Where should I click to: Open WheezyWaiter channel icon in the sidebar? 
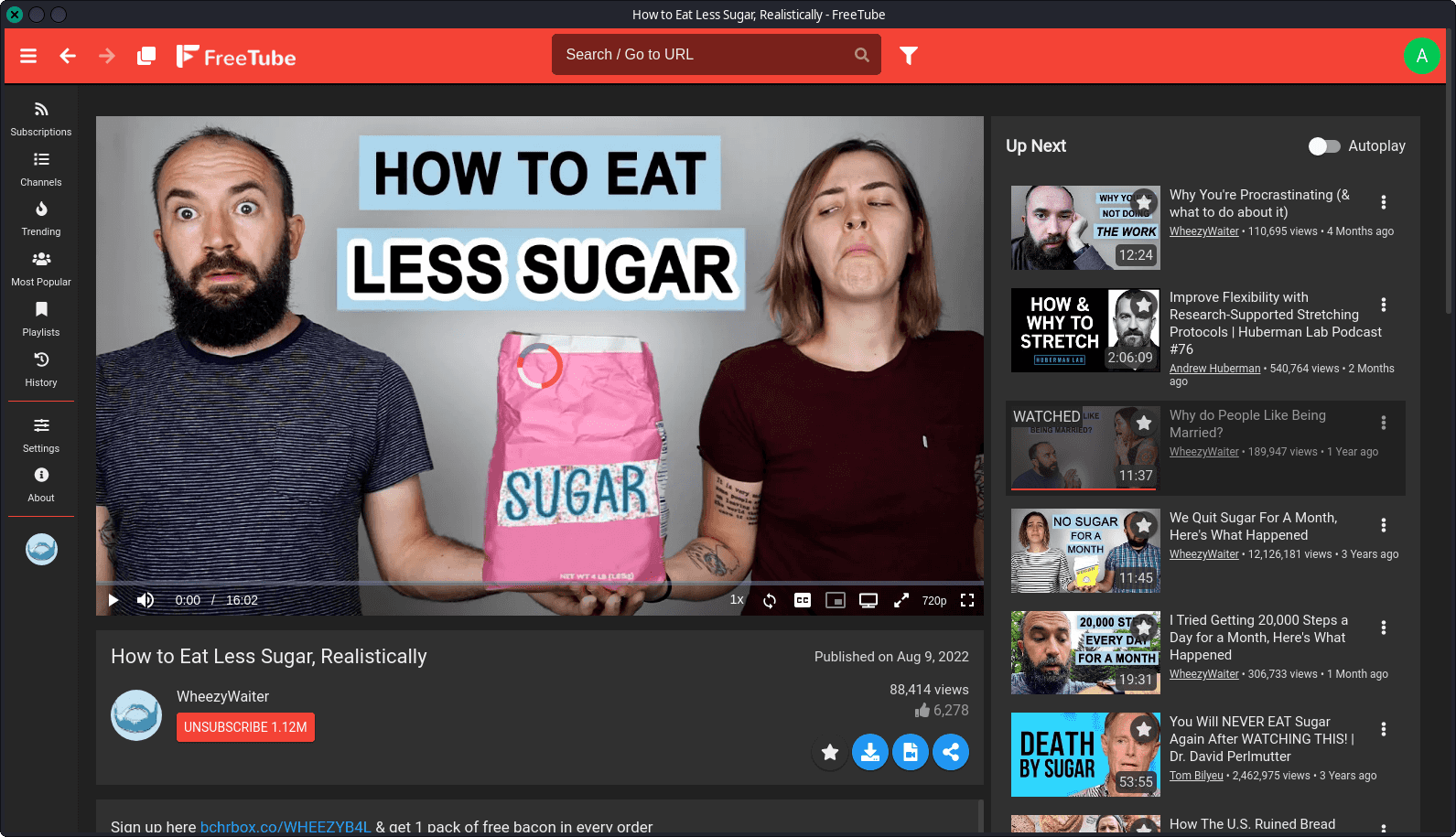[x=41, y=549]
